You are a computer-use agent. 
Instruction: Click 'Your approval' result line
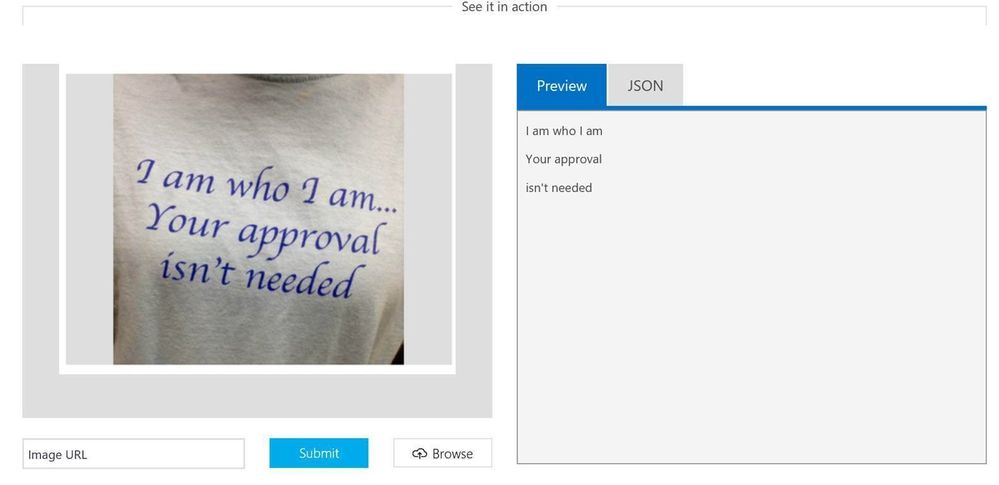pos(564,159)
